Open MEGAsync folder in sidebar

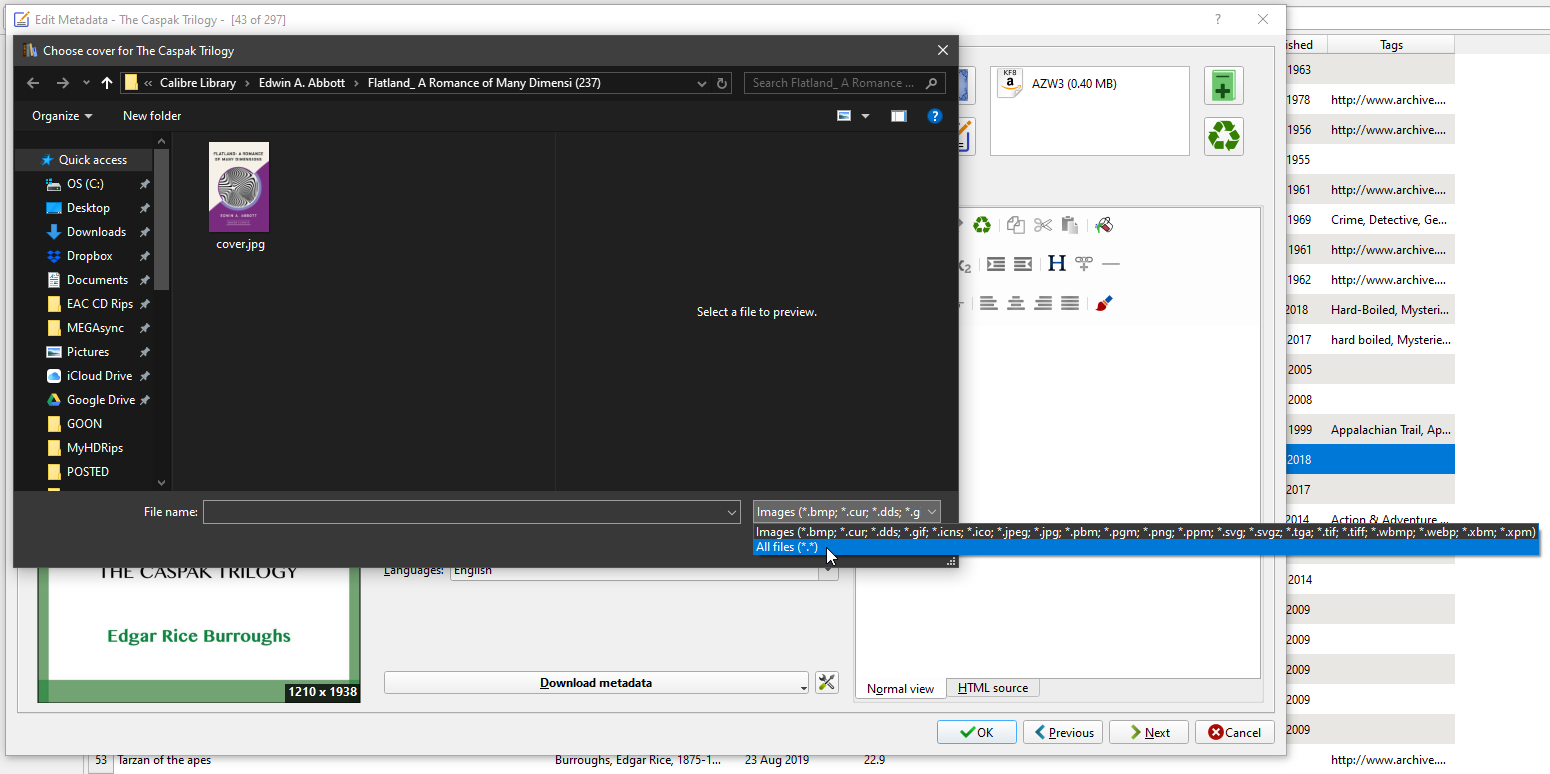(x=97, y=328)
